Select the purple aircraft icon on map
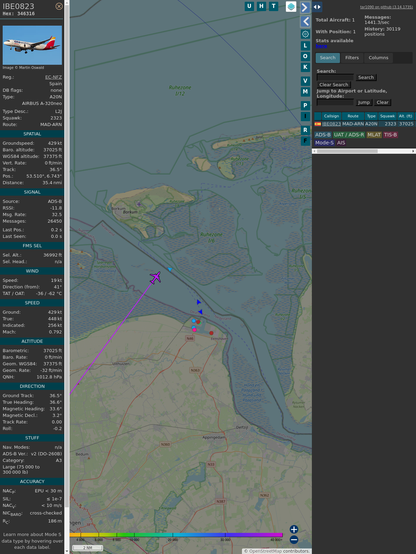 (x=156, y=277)
